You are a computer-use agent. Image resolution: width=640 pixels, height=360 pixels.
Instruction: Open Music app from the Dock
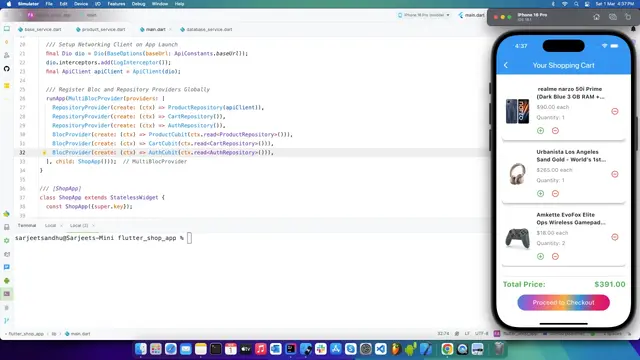click(260, 349)
